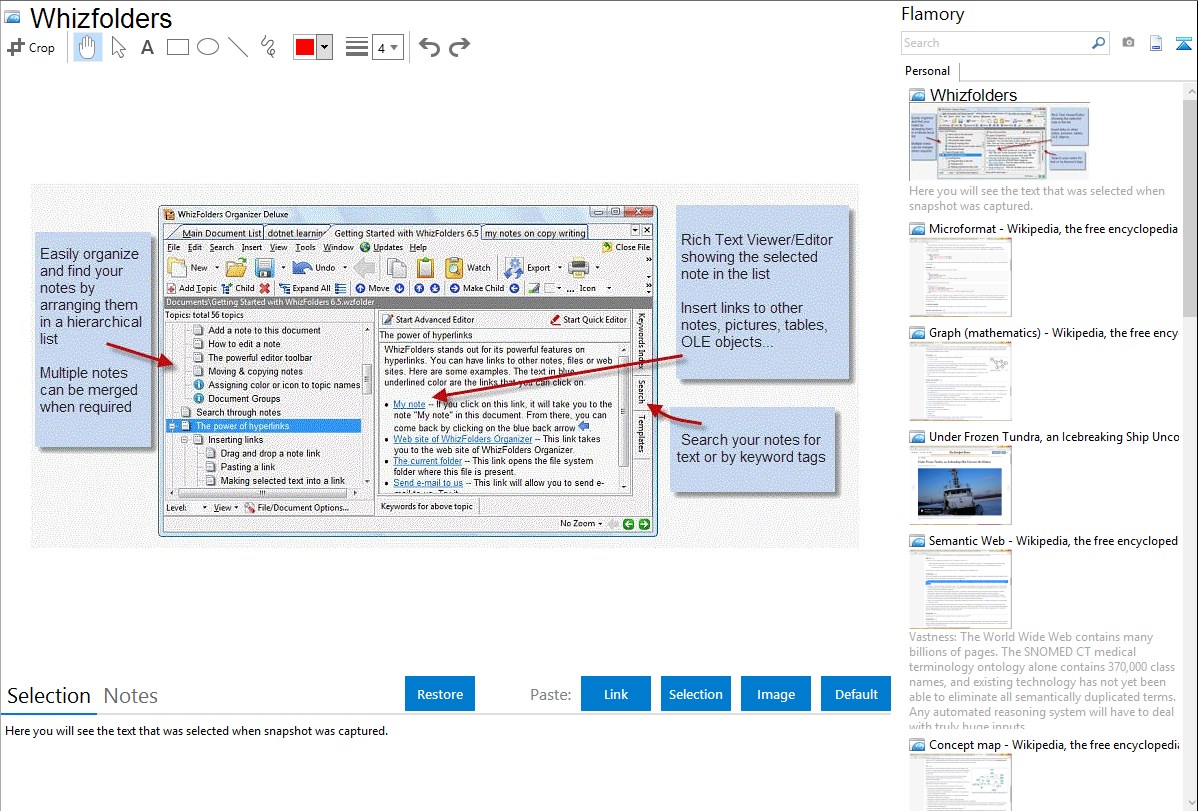Viewport: 1198px width, 811px height.
Task: Collapse the 'Inserting links' tree node
Action: (184, 440)
